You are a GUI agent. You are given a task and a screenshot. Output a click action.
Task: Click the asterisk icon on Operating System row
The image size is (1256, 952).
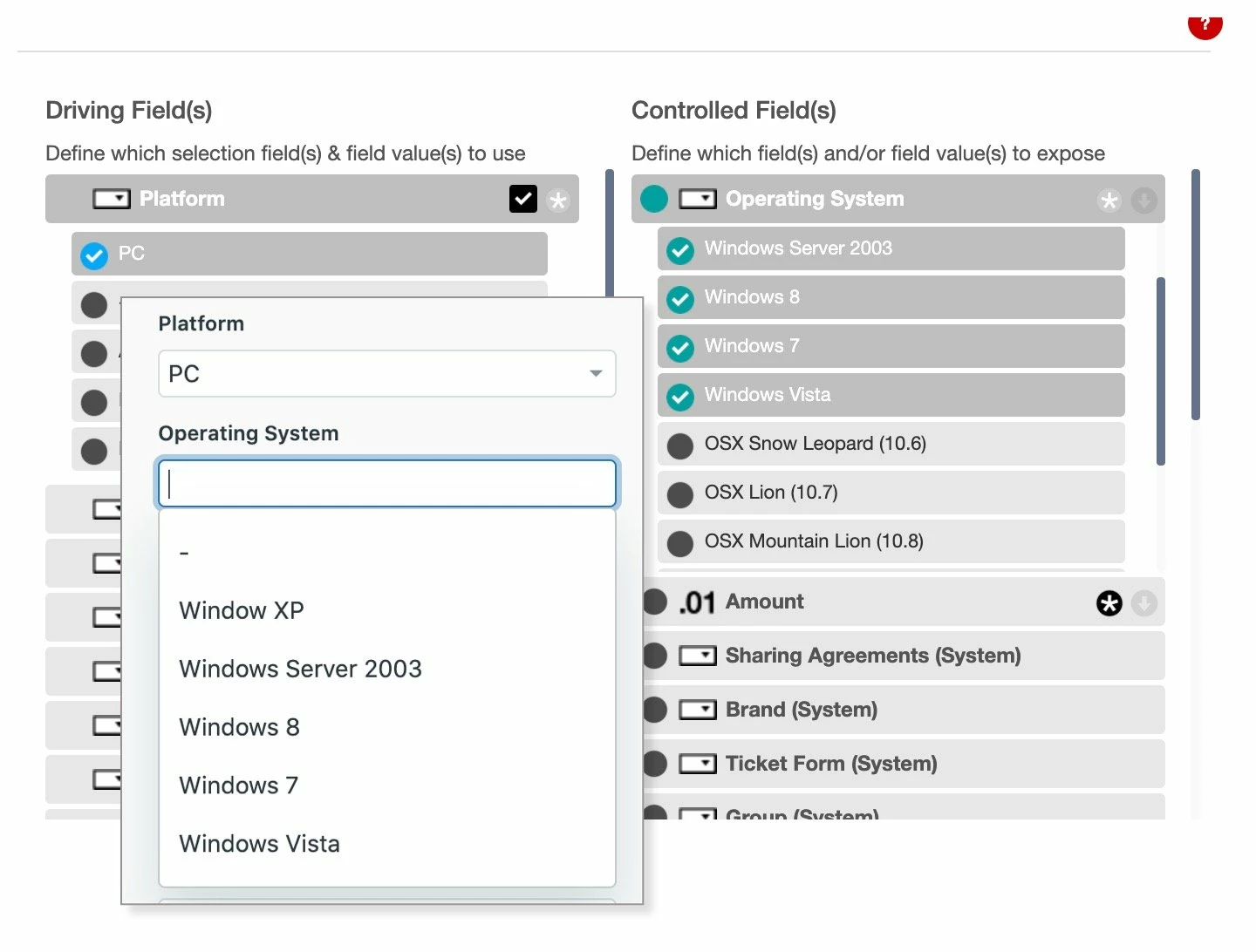pos(1109,201)
